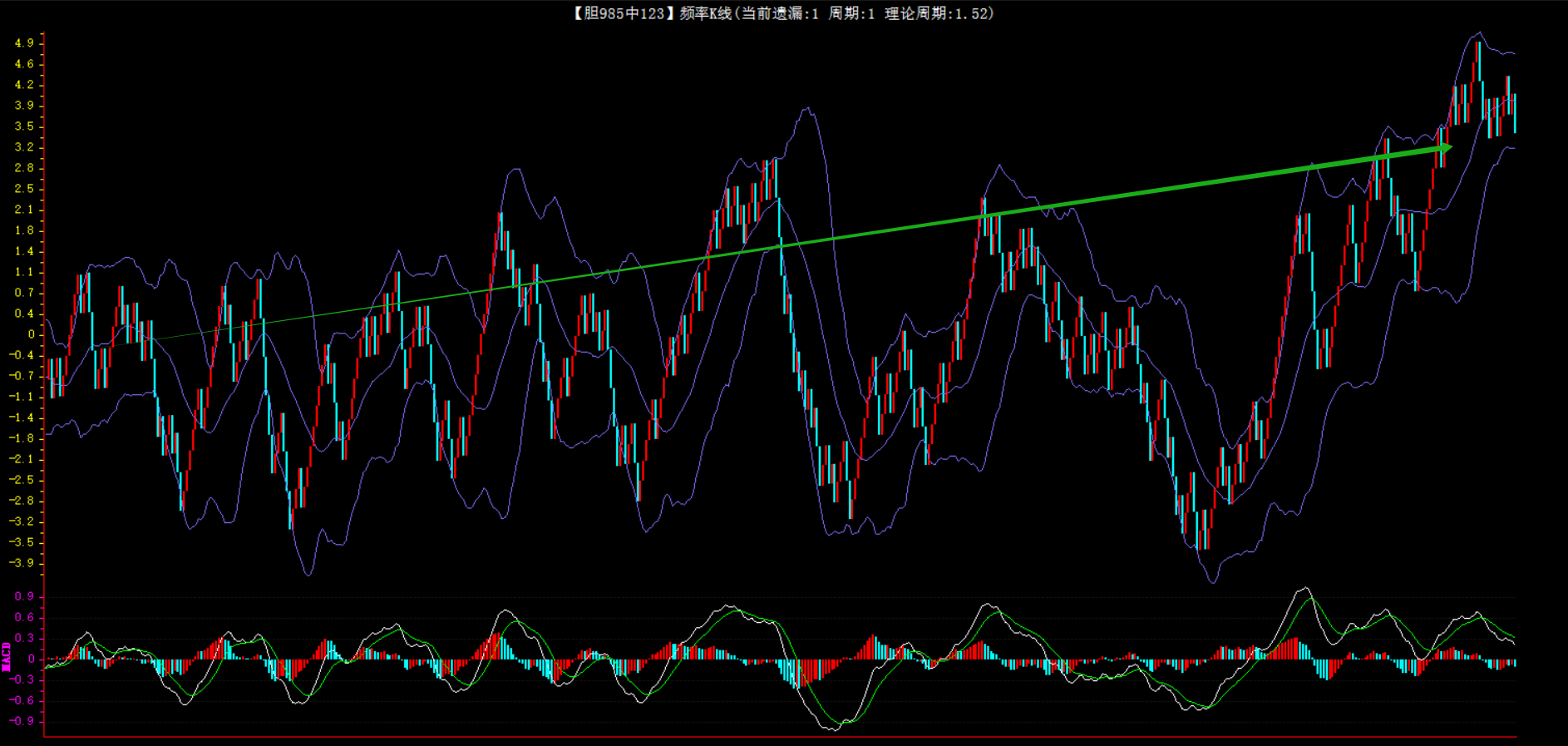Click the 2.1 value on the price axis
This screenshot has width=1568, height=746.
[24, 210]
